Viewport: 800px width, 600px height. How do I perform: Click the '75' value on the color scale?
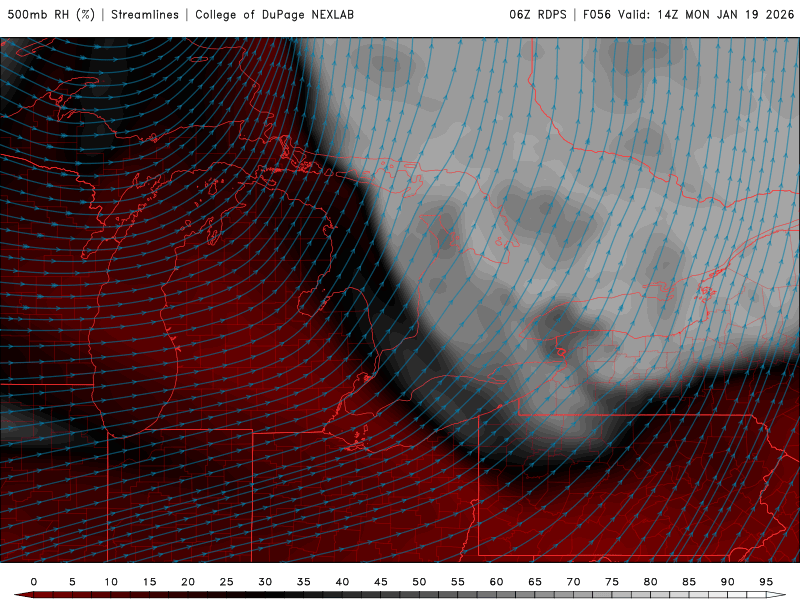[x=612, y=582]
